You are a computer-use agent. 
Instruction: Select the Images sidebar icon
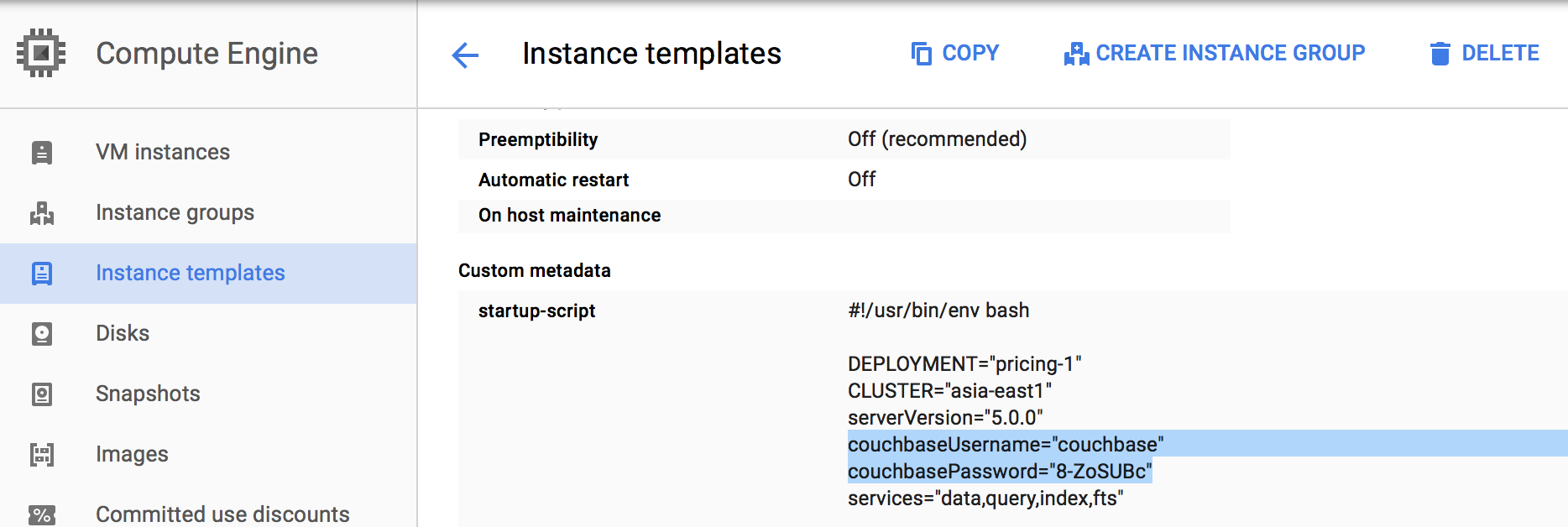(x=41, y=454)
